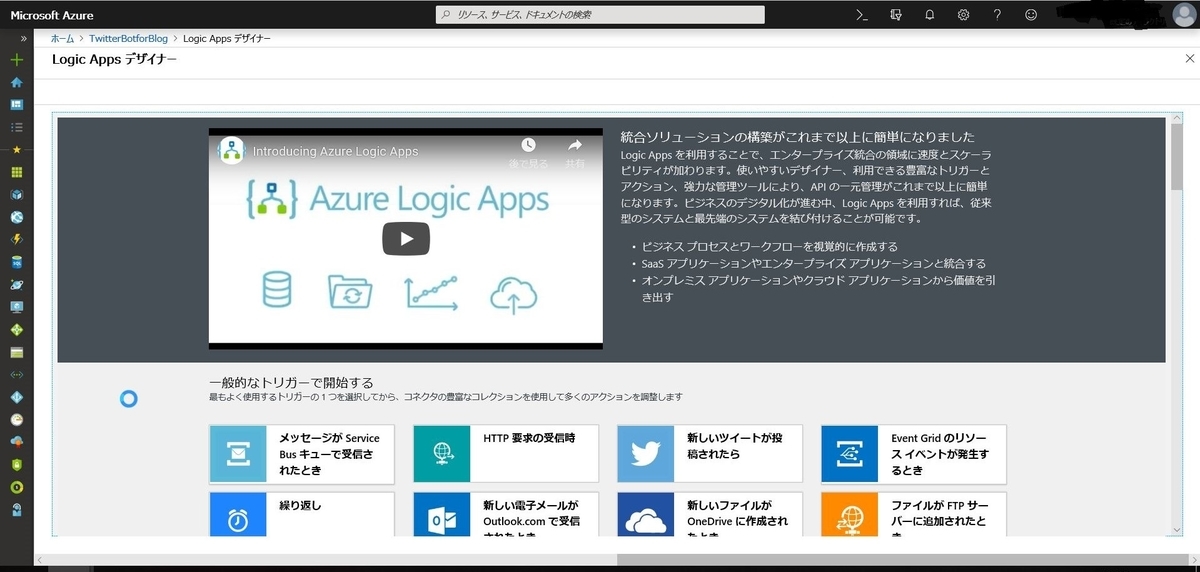This screenshot has height=572, width=1200.
Task: Click the scrollbar up arrow in designer
Action: click(1177, 119)
